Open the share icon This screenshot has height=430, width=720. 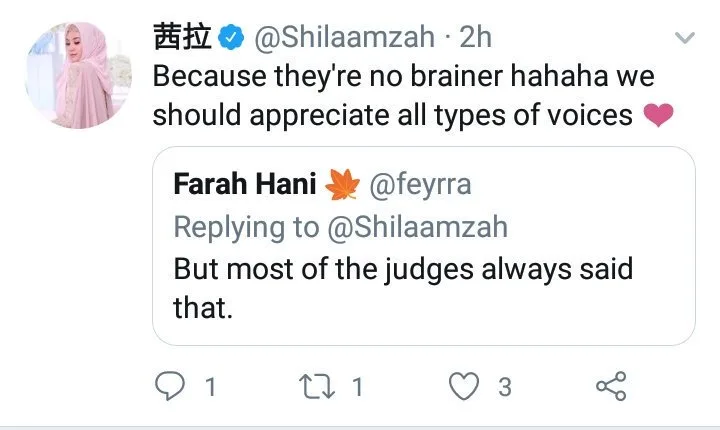pyautogui.click(x=609, y=385)
